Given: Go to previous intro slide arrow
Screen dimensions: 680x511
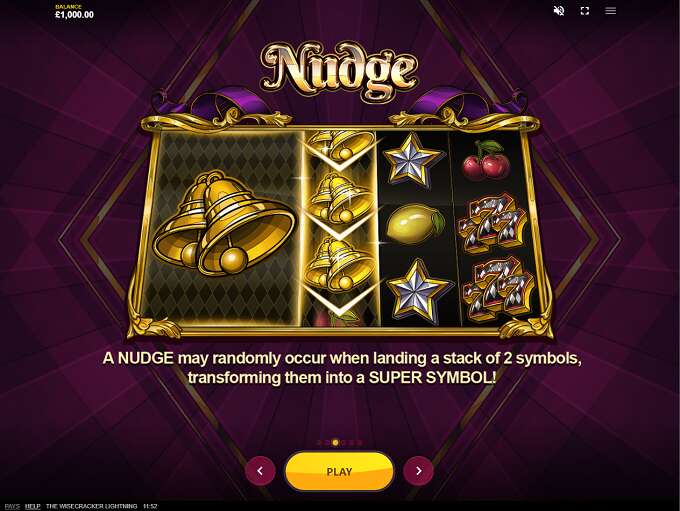Looking at the screenshot, I should click(260, 471).
